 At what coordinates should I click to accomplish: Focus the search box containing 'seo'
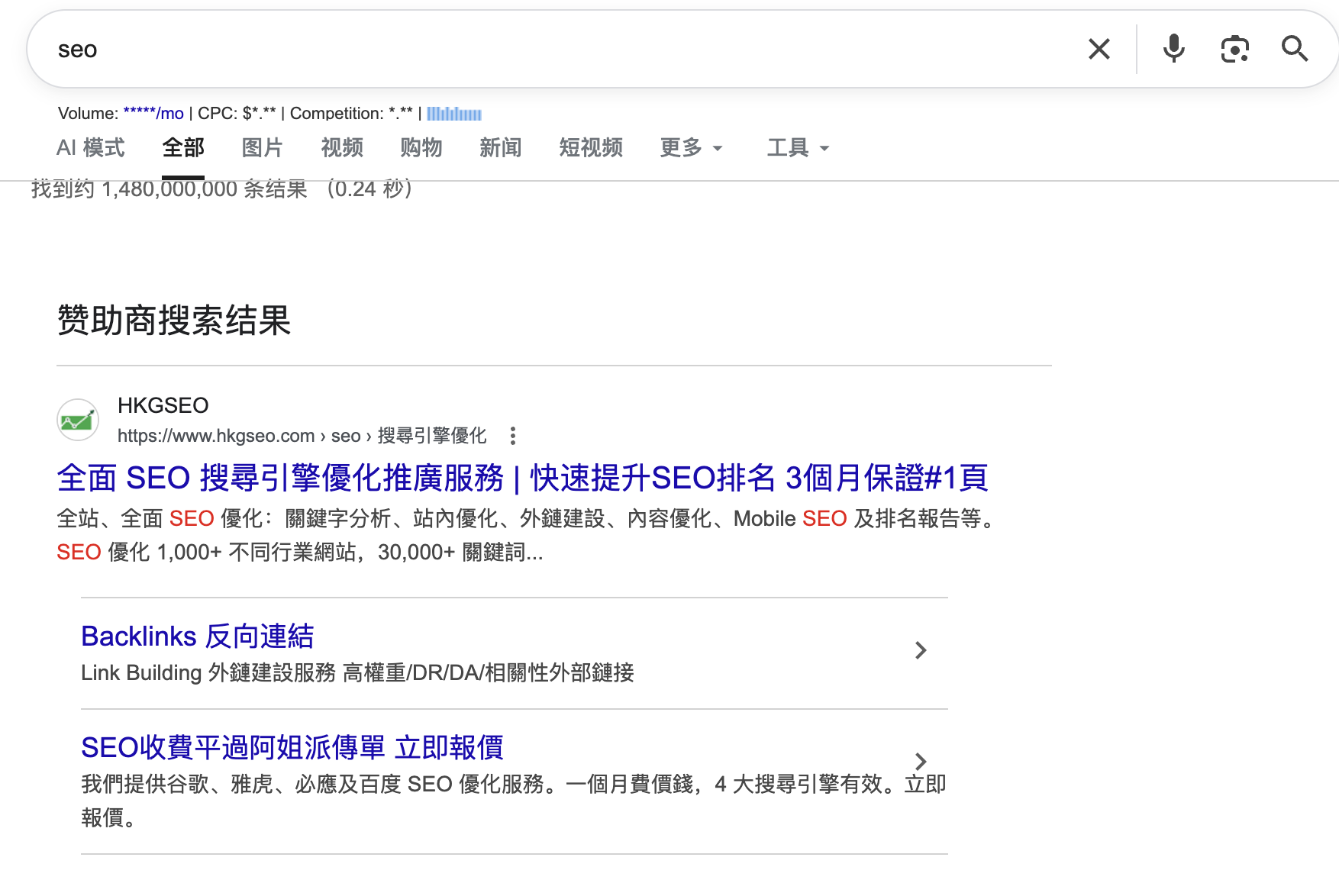pyautogui.click(x=565, y=50)
